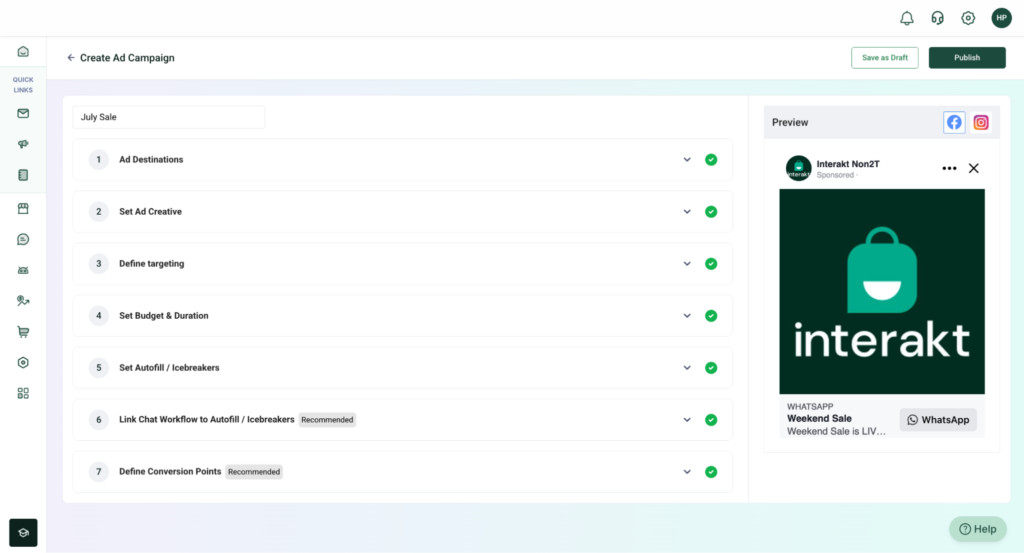Open the user analytics icon in sidebar
This screenshot has width=1024, height=553.
click(23, 301)
